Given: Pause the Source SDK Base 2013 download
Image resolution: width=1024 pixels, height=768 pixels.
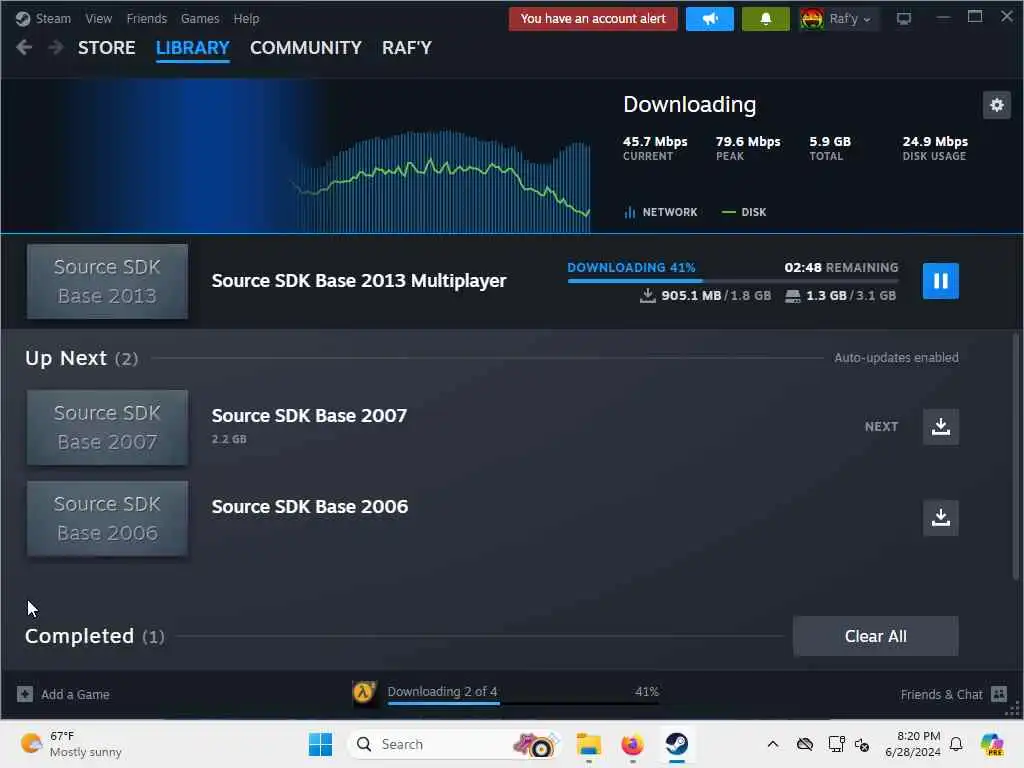Looking at the screenshot, I should pyautogui.click(x=940, y=281).
